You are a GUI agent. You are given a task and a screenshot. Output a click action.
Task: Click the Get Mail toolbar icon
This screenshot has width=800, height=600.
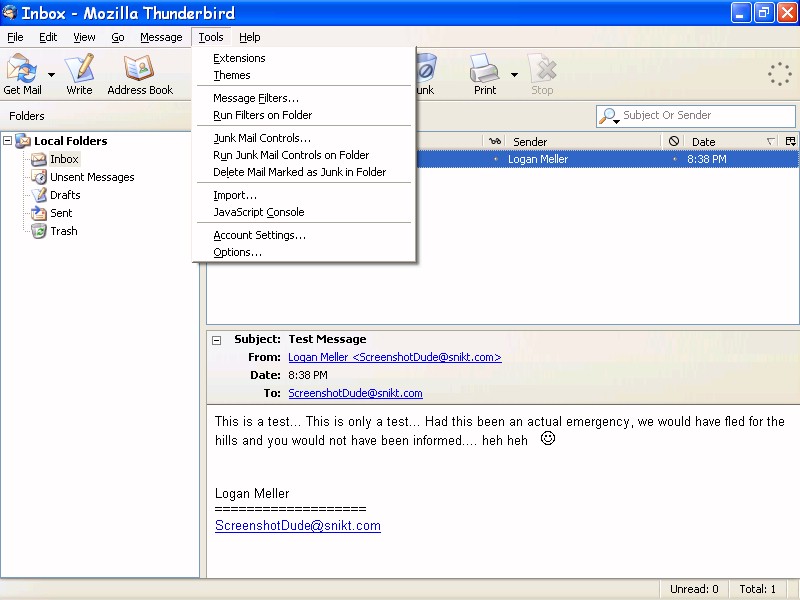click(x=22, y=74)
